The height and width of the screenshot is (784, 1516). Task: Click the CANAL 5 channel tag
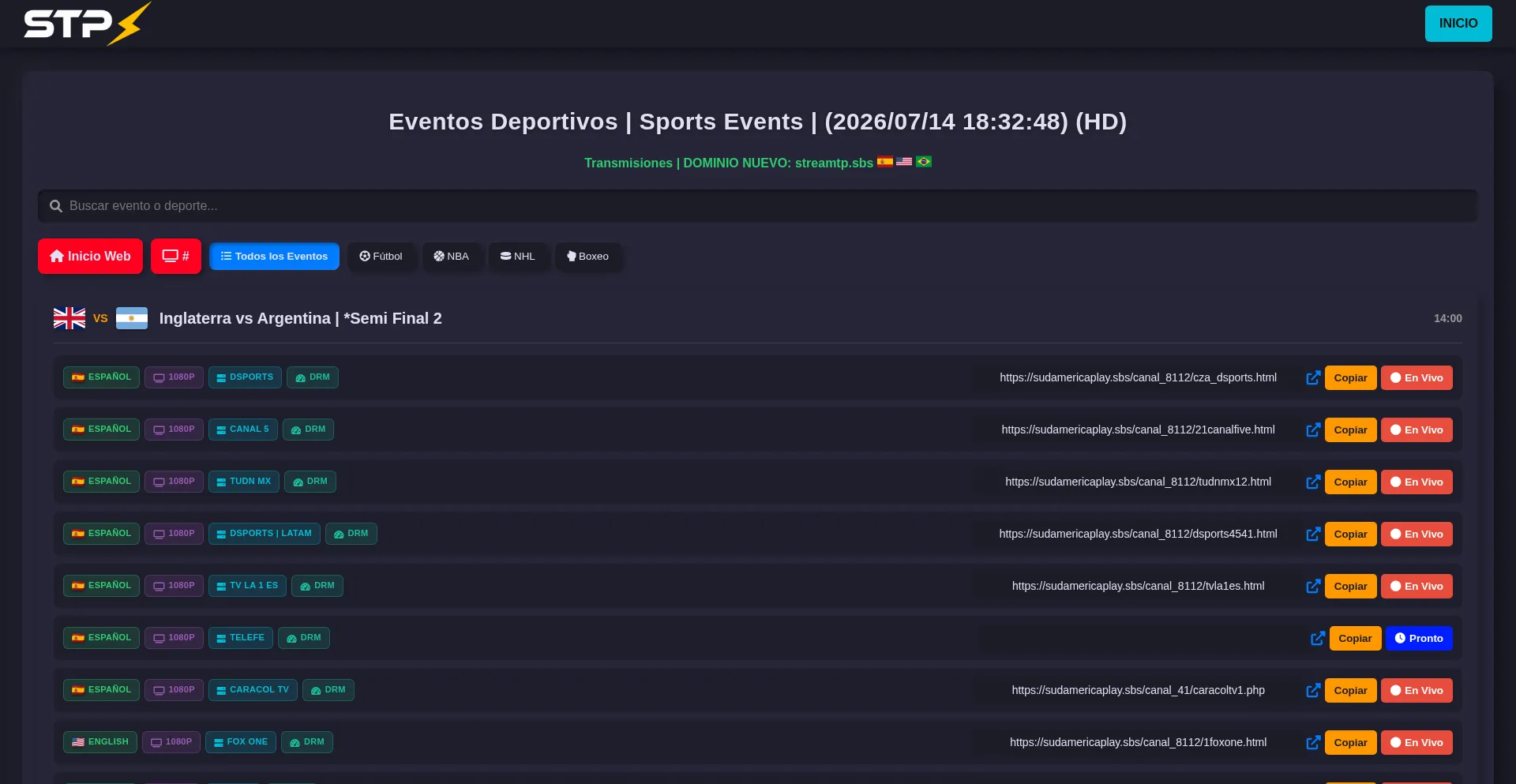(x=243, y=430)
